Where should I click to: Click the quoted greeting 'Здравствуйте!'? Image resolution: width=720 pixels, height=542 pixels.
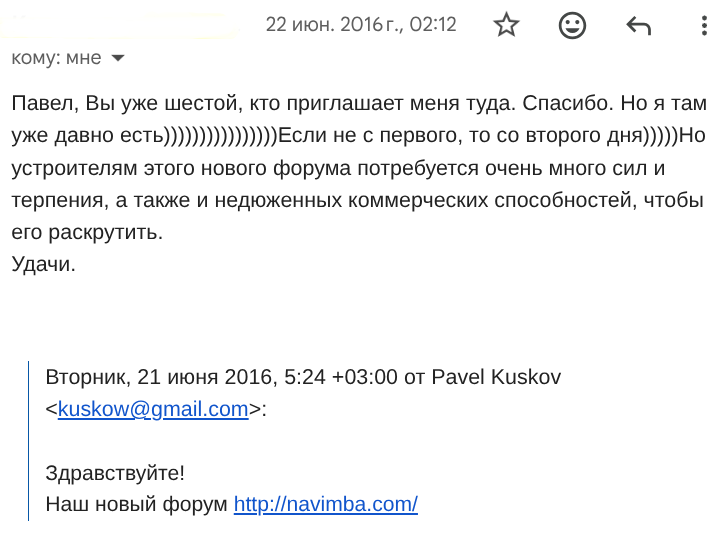coord(115,473)
